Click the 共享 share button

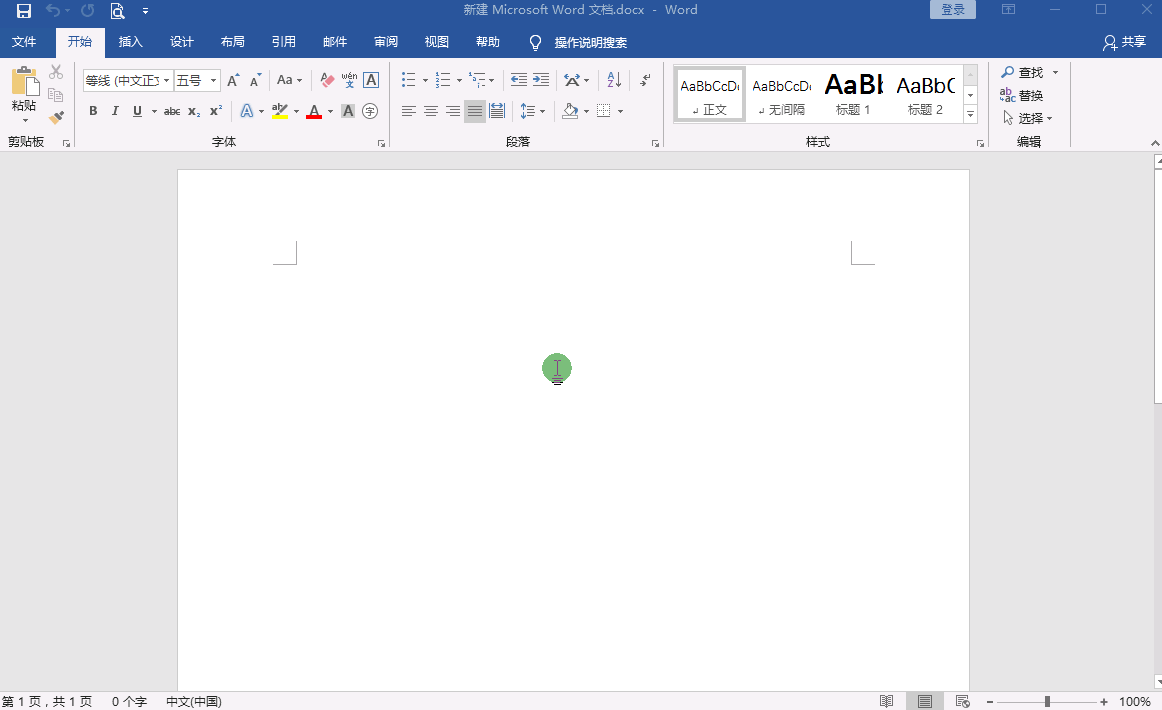1124,42
